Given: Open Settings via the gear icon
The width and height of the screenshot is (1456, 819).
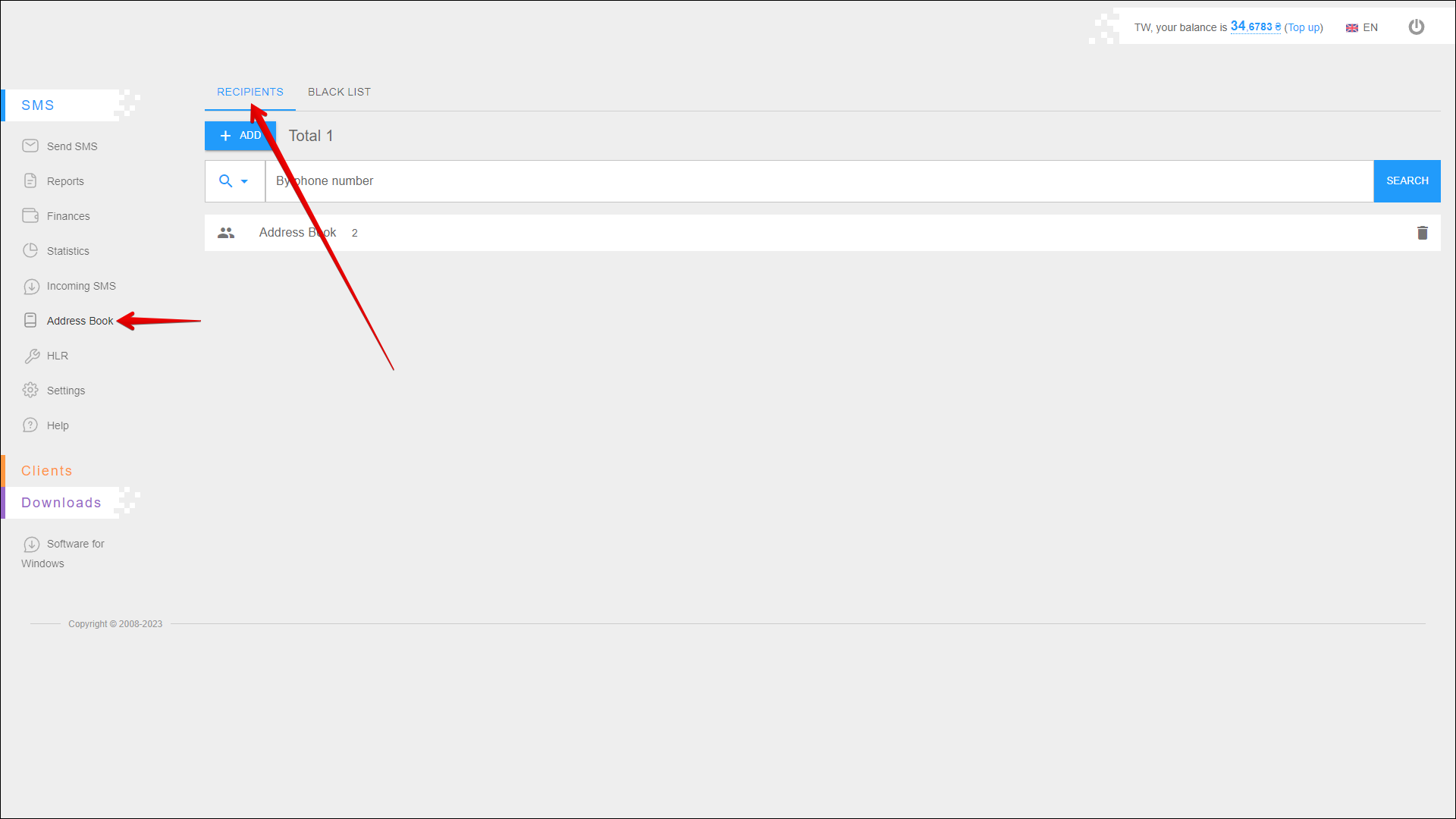Looking at the screenshot, I should pos(30,390).
